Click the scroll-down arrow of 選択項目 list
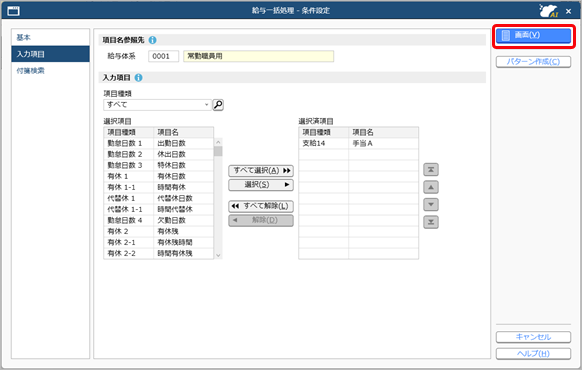Image resolution: width=582 pixels, height=370 pixels. click(x=218, y=255)
